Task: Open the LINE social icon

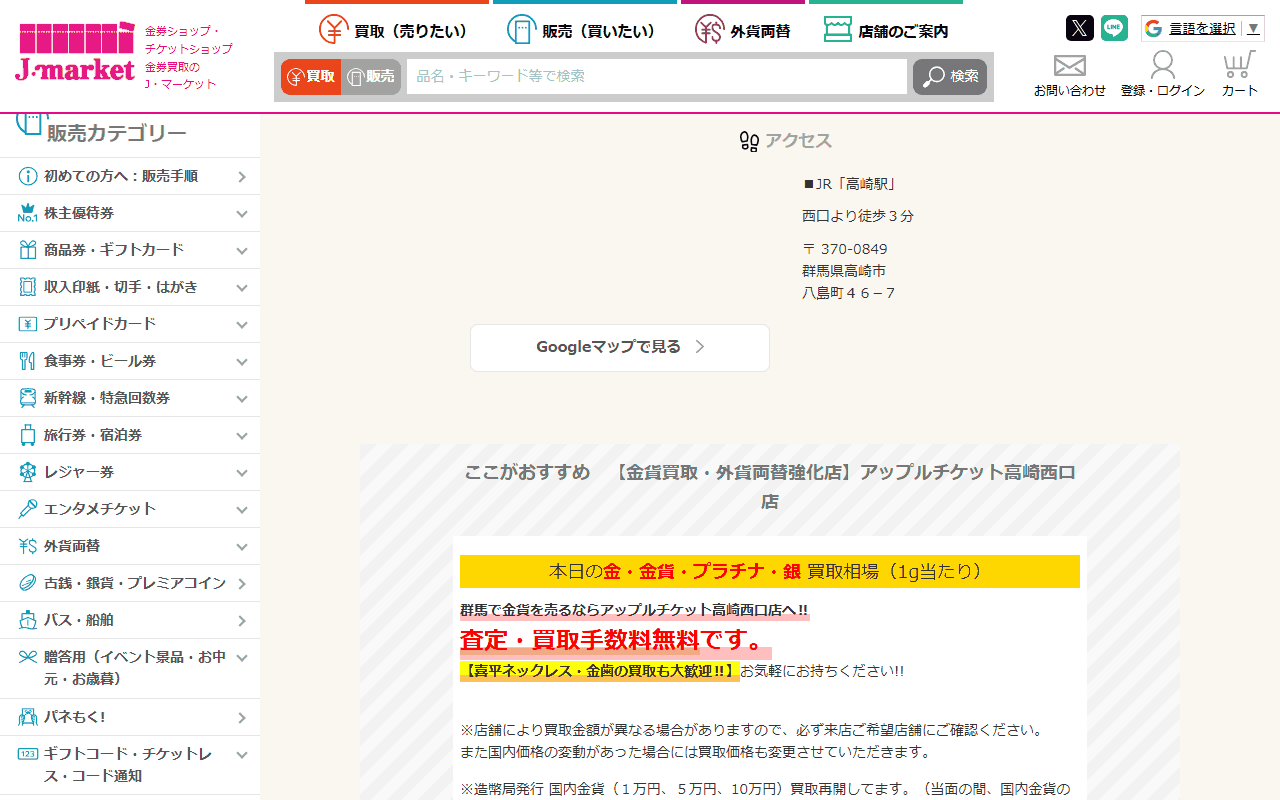Action: click(1114, 28)
